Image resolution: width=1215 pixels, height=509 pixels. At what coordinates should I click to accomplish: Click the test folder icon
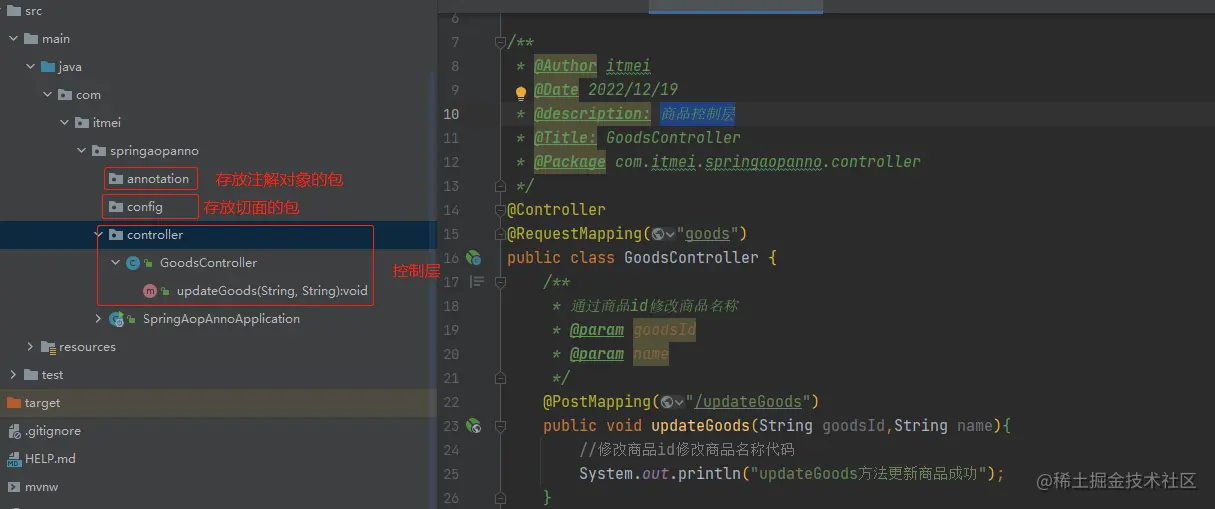(31, 375)
